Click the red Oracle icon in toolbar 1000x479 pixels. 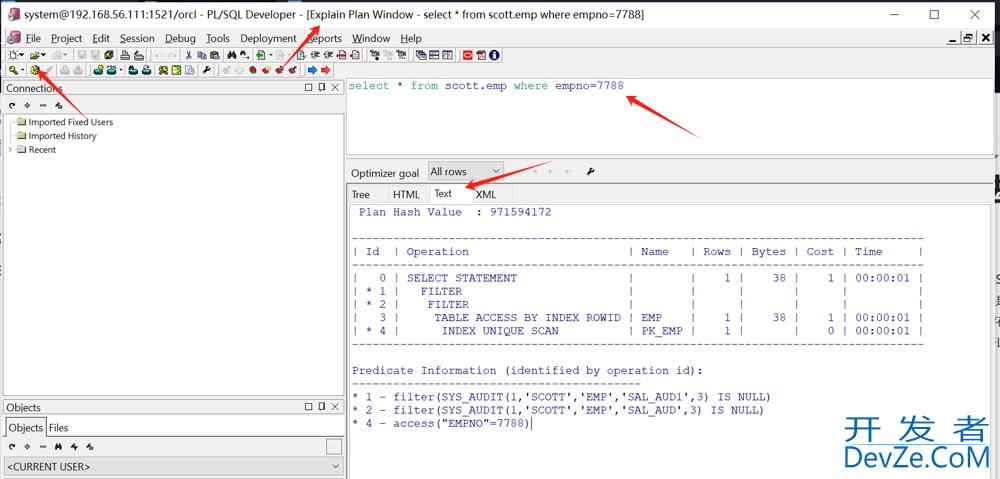(468, 55)
